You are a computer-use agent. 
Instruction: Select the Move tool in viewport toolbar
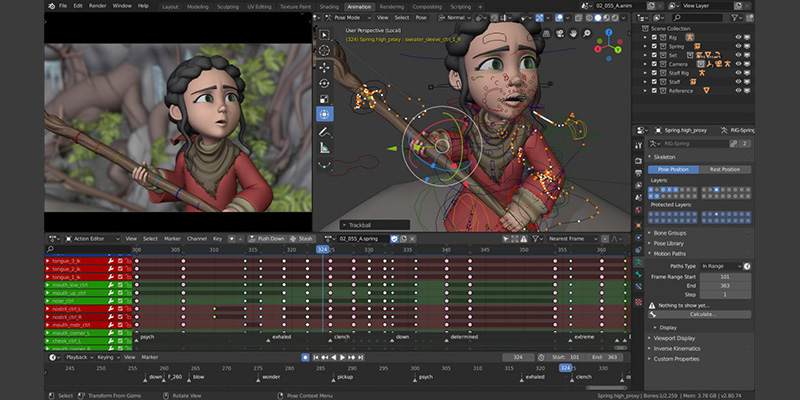(x=324, y=68)
